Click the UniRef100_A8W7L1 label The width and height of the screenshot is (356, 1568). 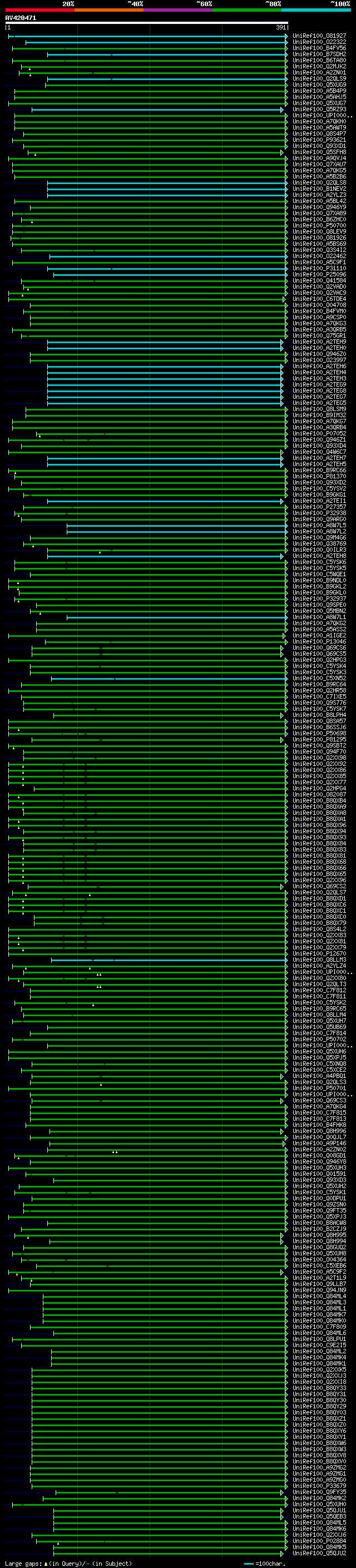tap(319, 617)
